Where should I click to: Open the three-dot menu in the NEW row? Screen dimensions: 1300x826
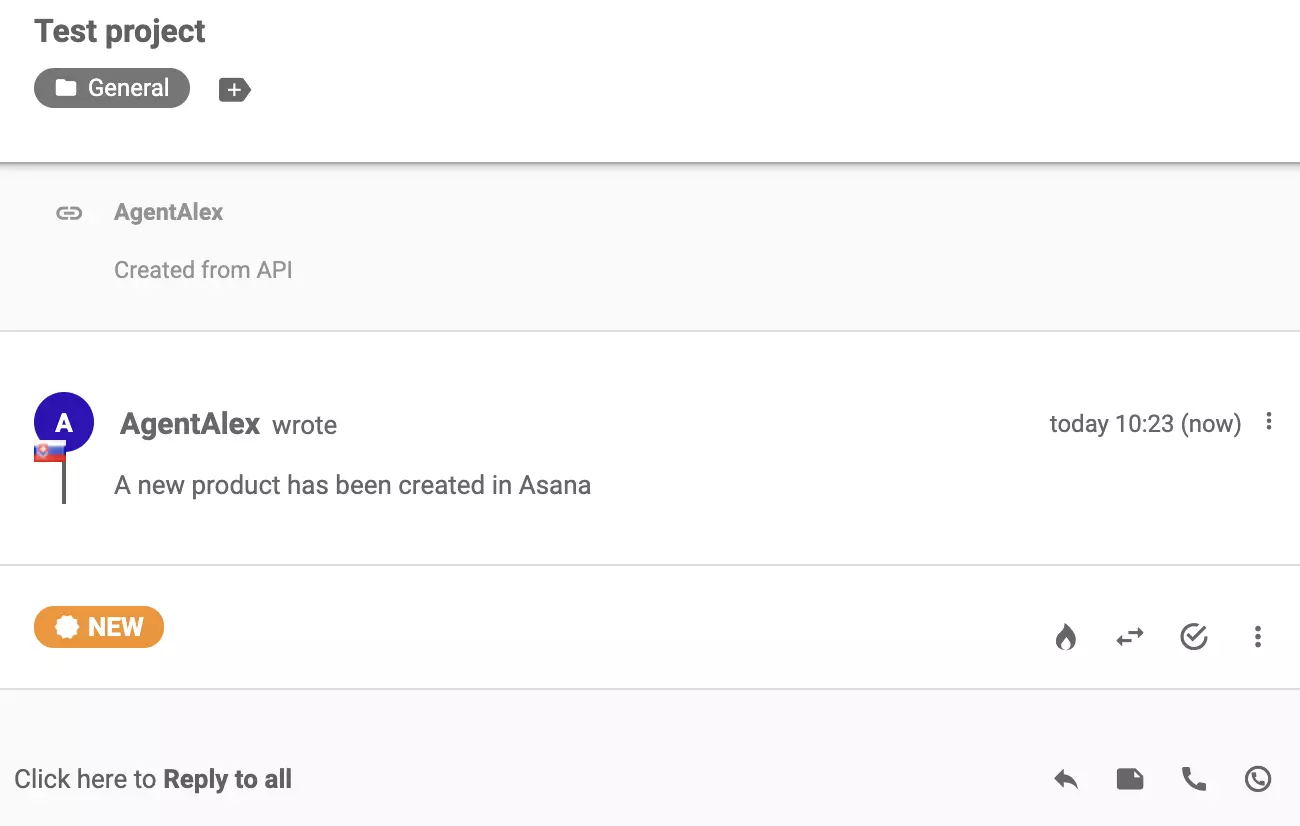[x=1258, y=637]
